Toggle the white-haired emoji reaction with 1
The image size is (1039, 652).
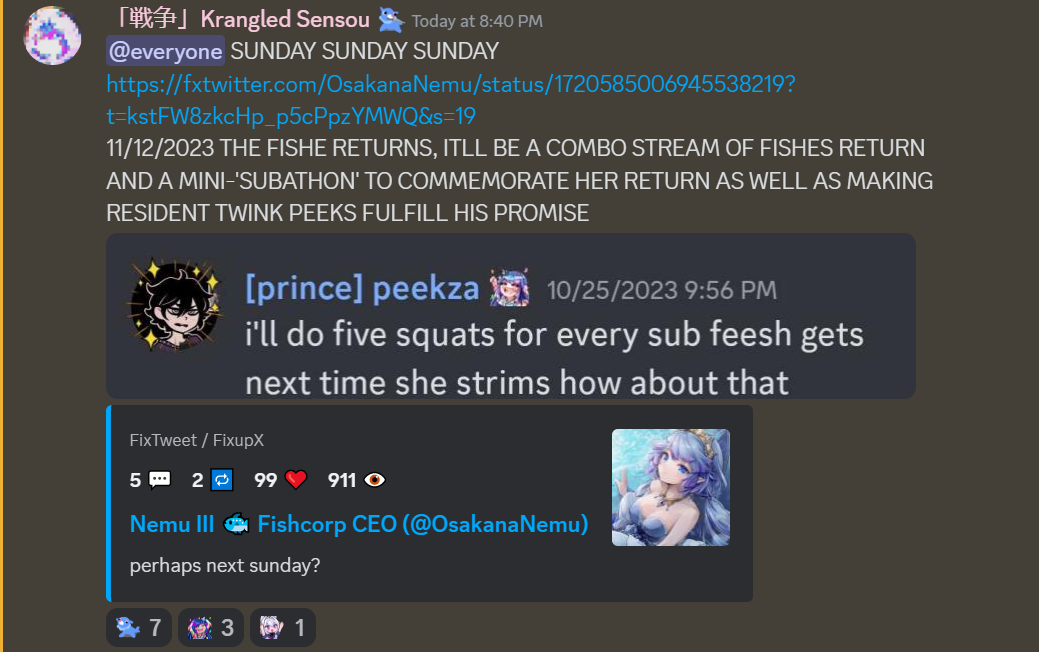283,627
